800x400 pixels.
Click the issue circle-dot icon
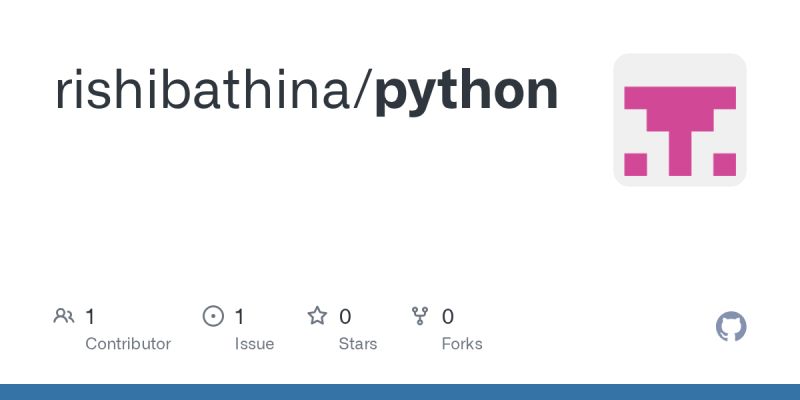tap(213, 316)
